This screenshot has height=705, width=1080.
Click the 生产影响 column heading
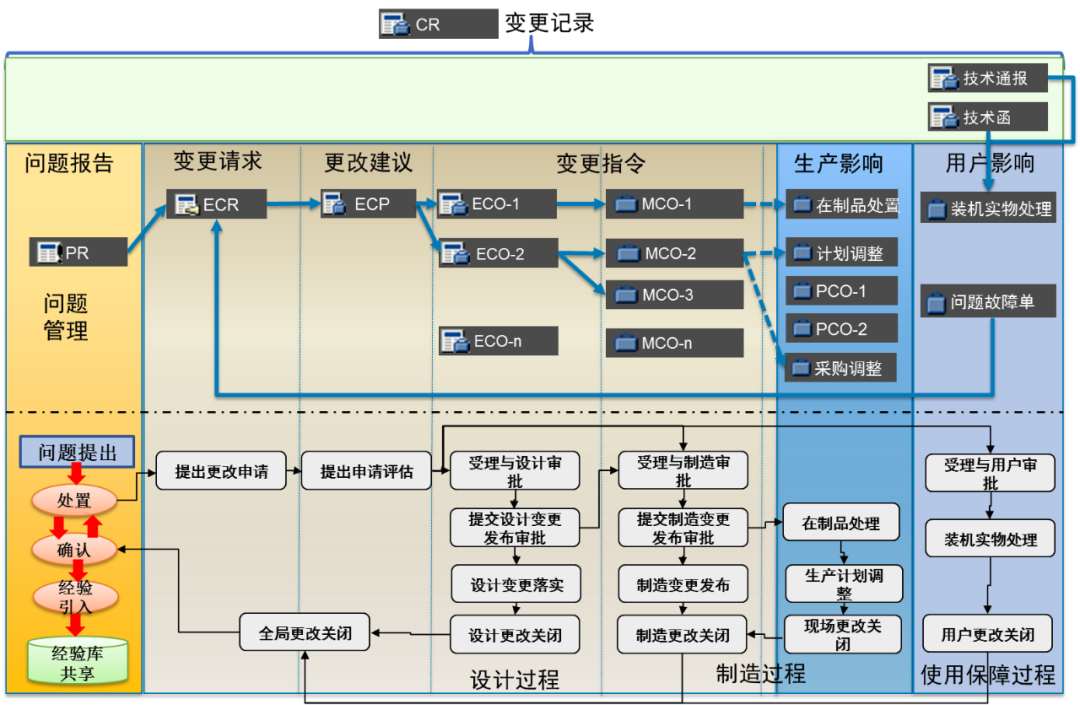coord(838,164)
